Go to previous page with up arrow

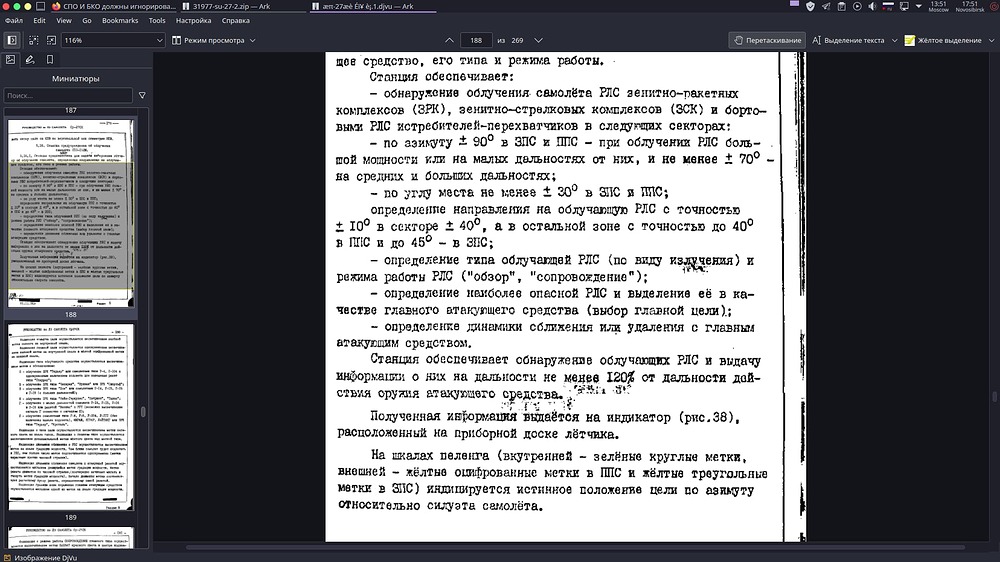(x=447, y=40)
